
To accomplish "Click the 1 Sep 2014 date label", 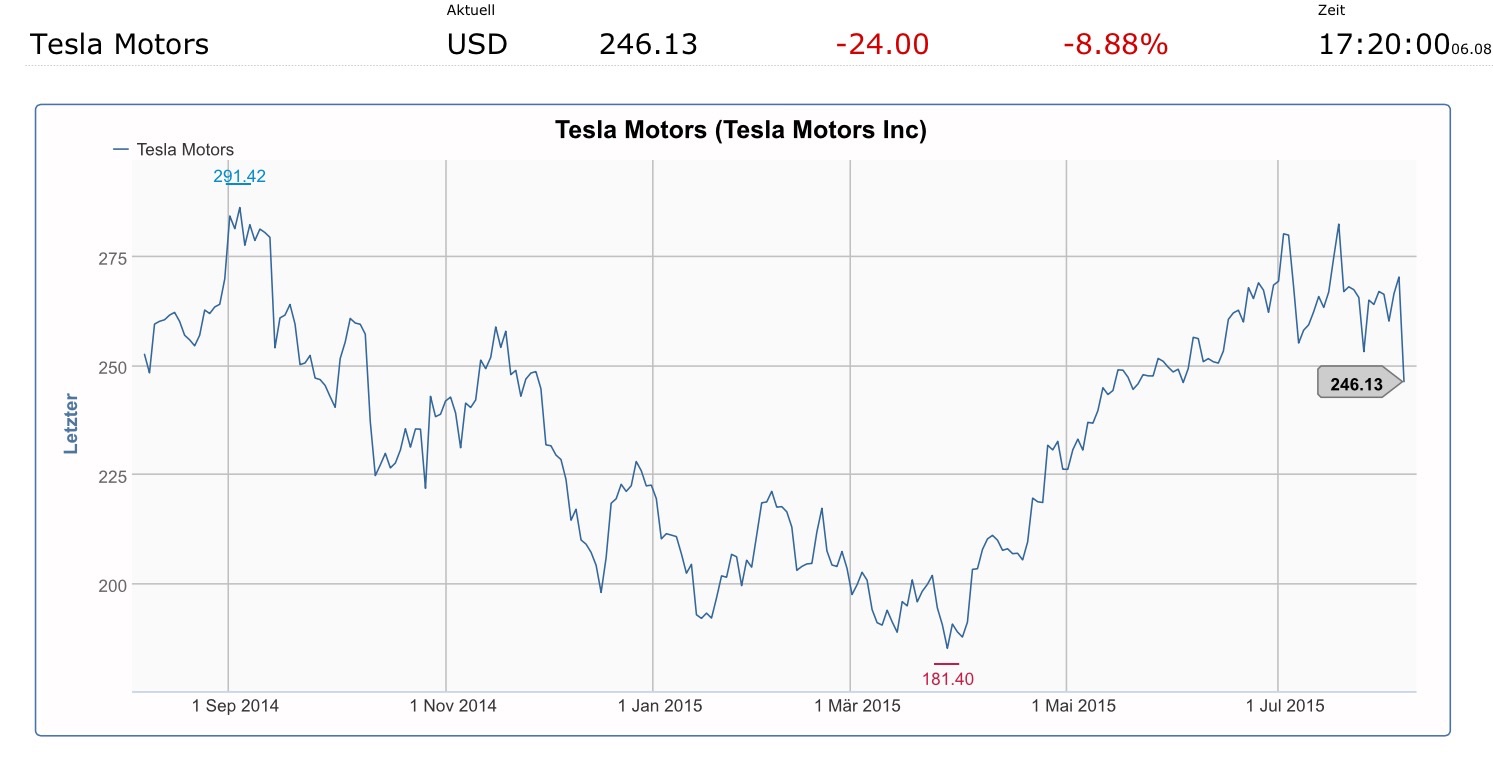I will [x=235, y=706].
